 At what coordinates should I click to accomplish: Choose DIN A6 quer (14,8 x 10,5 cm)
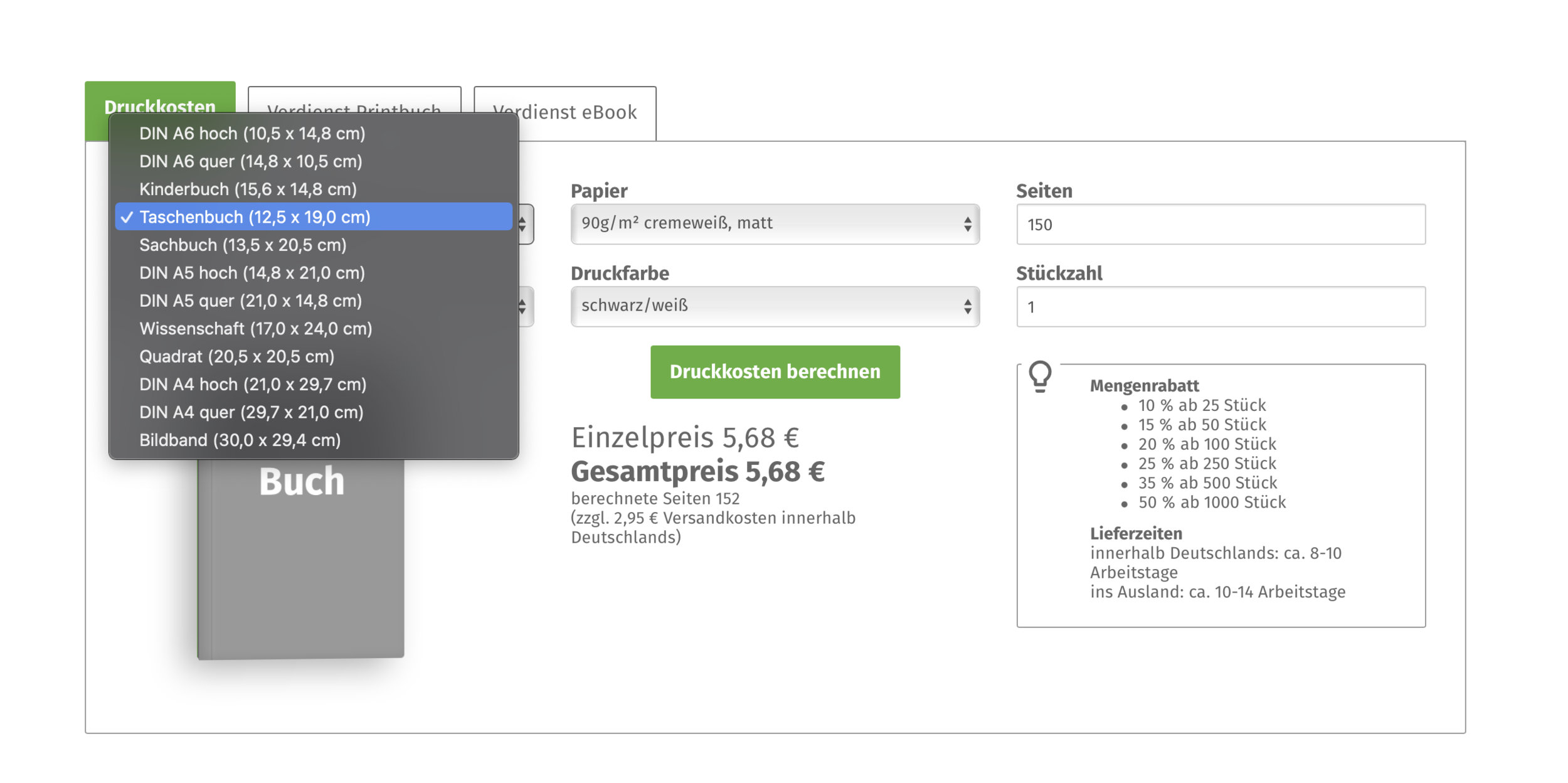click(314, 161)
